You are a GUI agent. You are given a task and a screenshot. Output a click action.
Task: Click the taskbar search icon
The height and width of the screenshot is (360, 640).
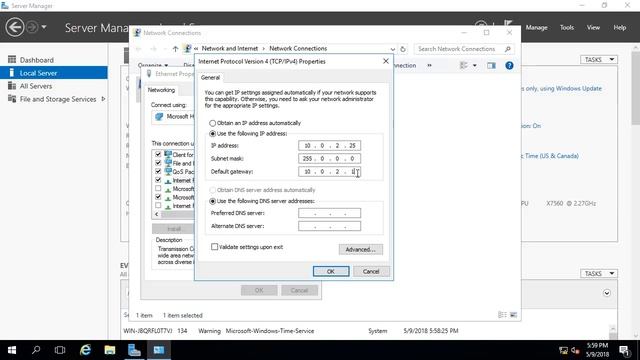[36, 350]
